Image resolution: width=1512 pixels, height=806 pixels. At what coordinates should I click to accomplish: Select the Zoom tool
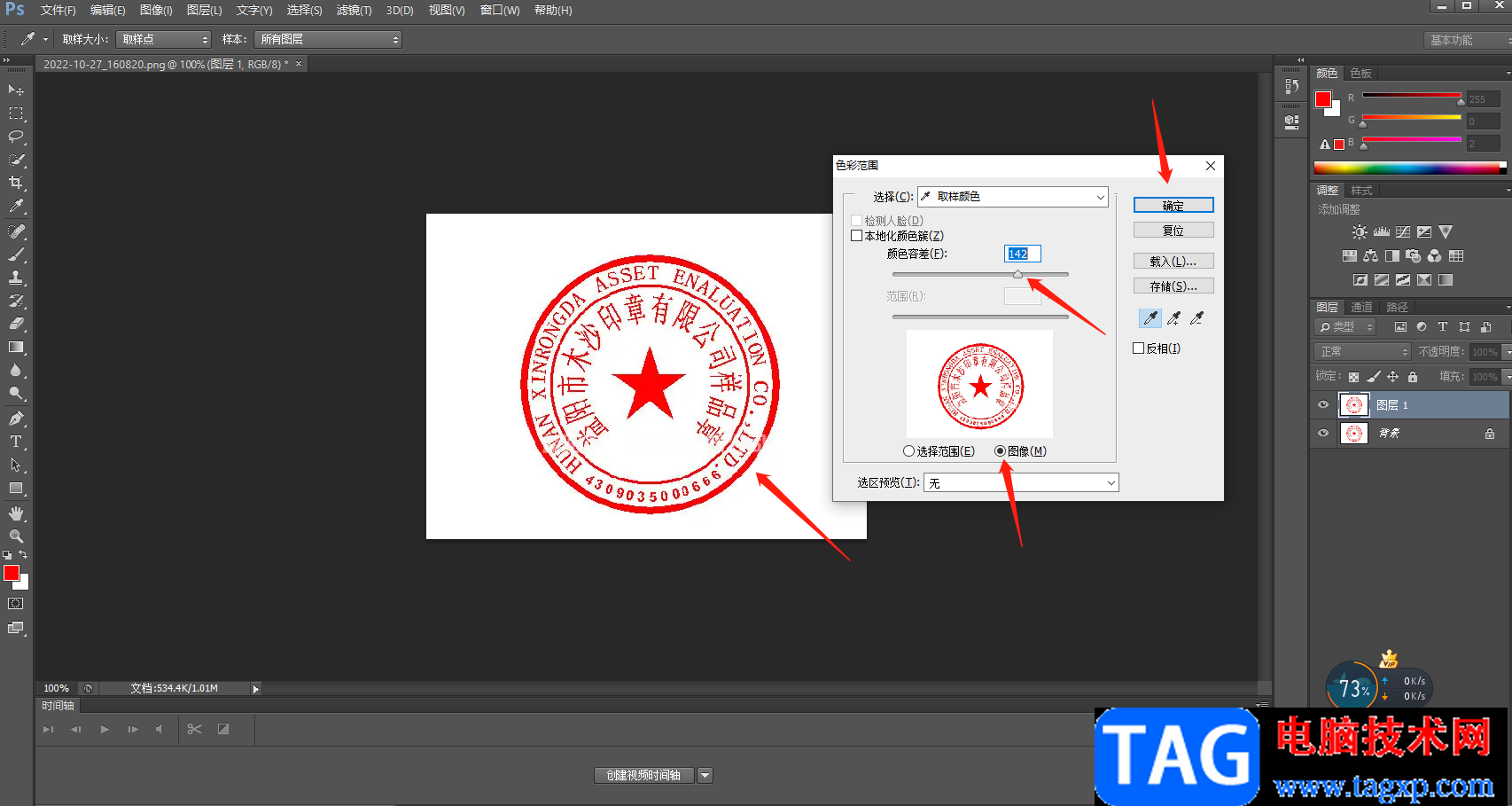point(16,536)
